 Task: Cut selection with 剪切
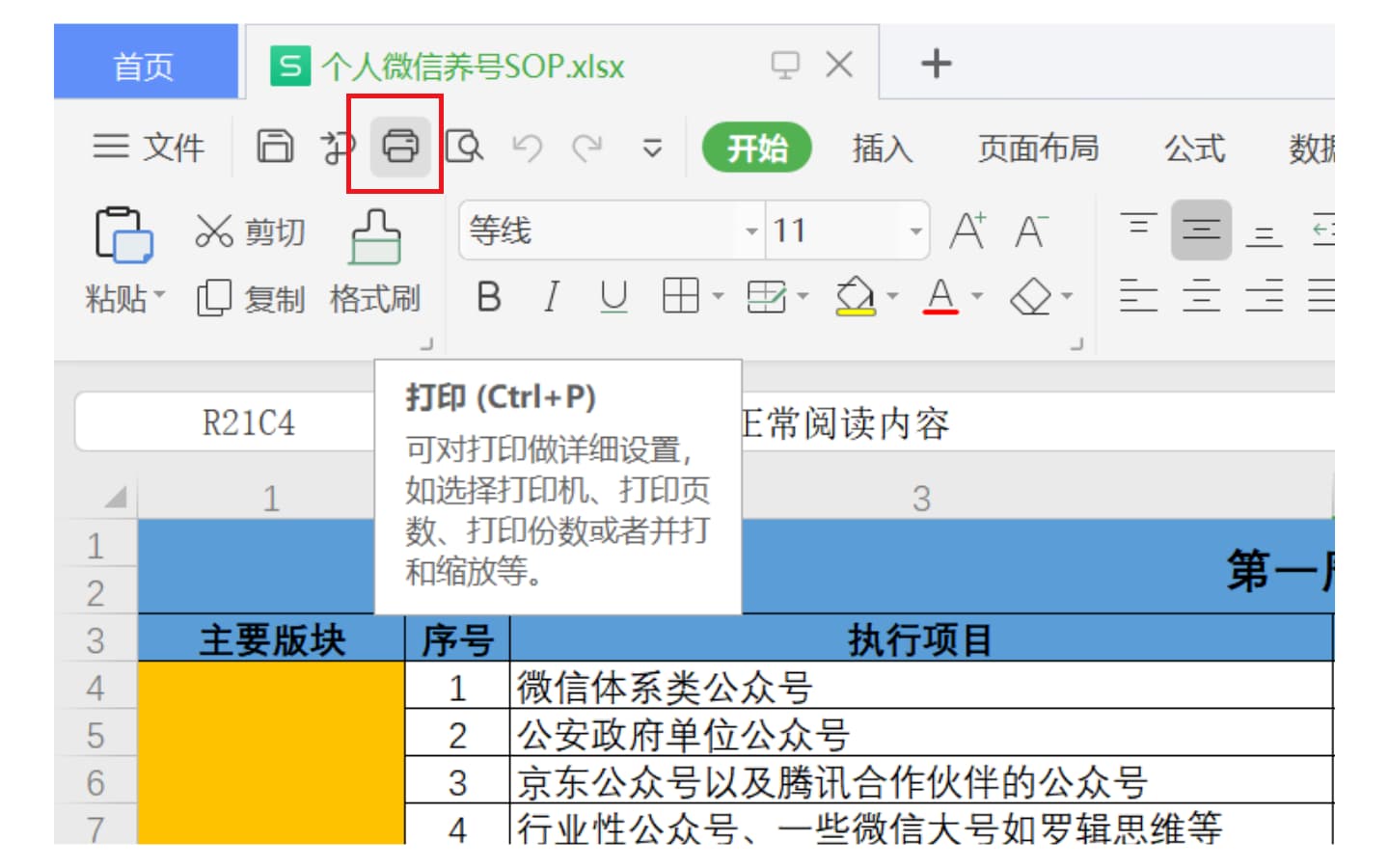tap(250, 231)
